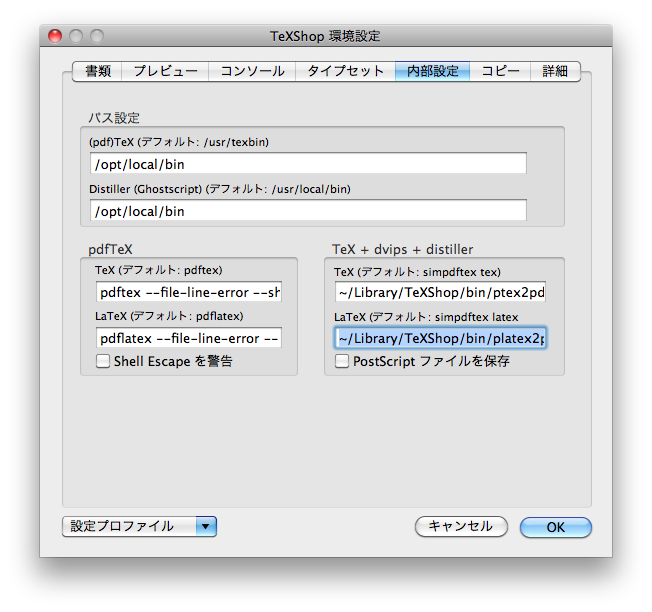Click the キャンセル button
The height and width of the screenshot is (612, 652).
coord(461,526)
